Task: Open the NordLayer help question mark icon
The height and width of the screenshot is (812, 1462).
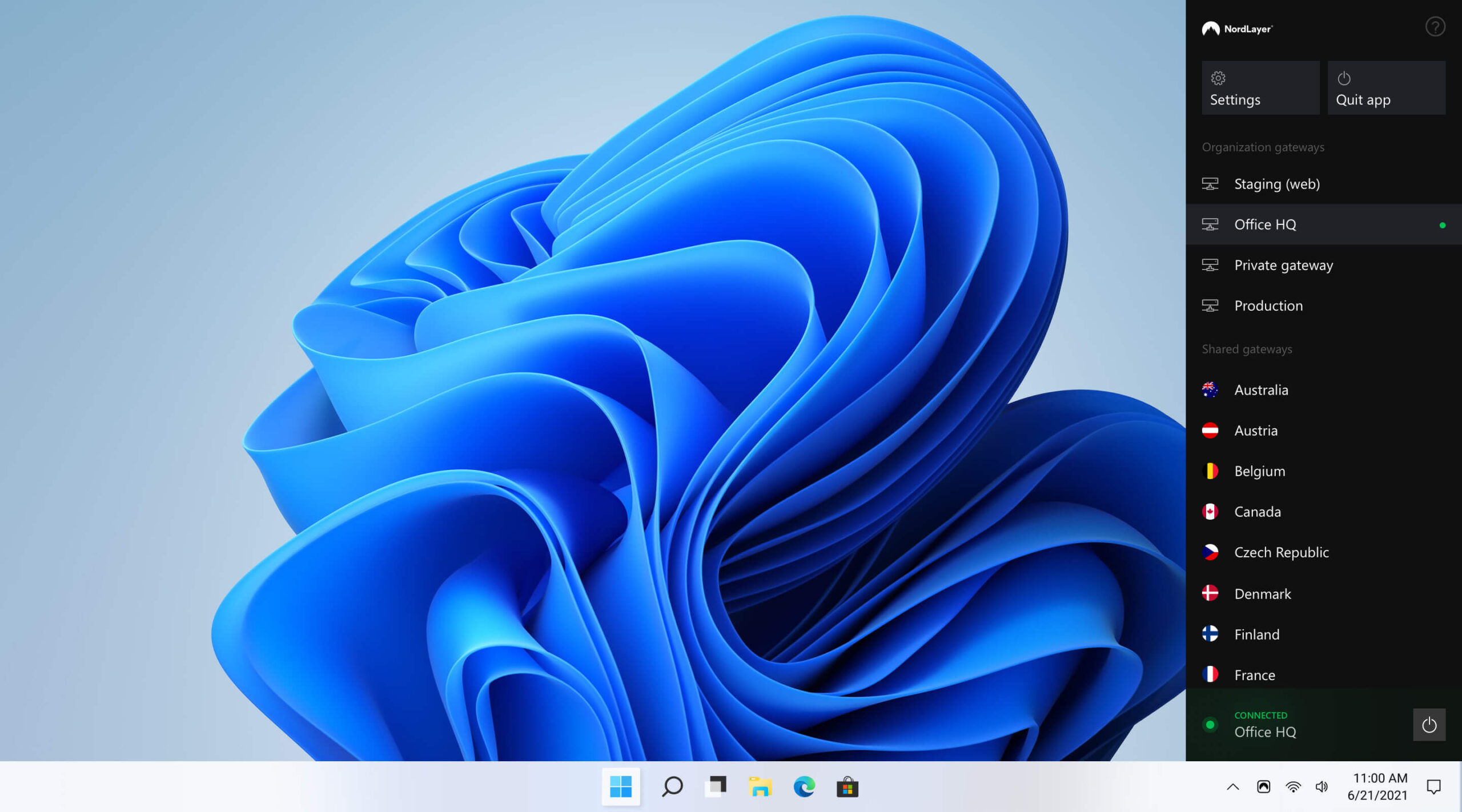Action: coord(1435,27)
